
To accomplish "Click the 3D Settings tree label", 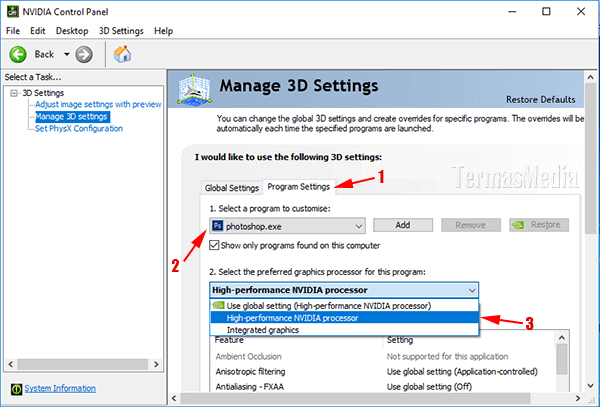I will click(x=43, y=93).
